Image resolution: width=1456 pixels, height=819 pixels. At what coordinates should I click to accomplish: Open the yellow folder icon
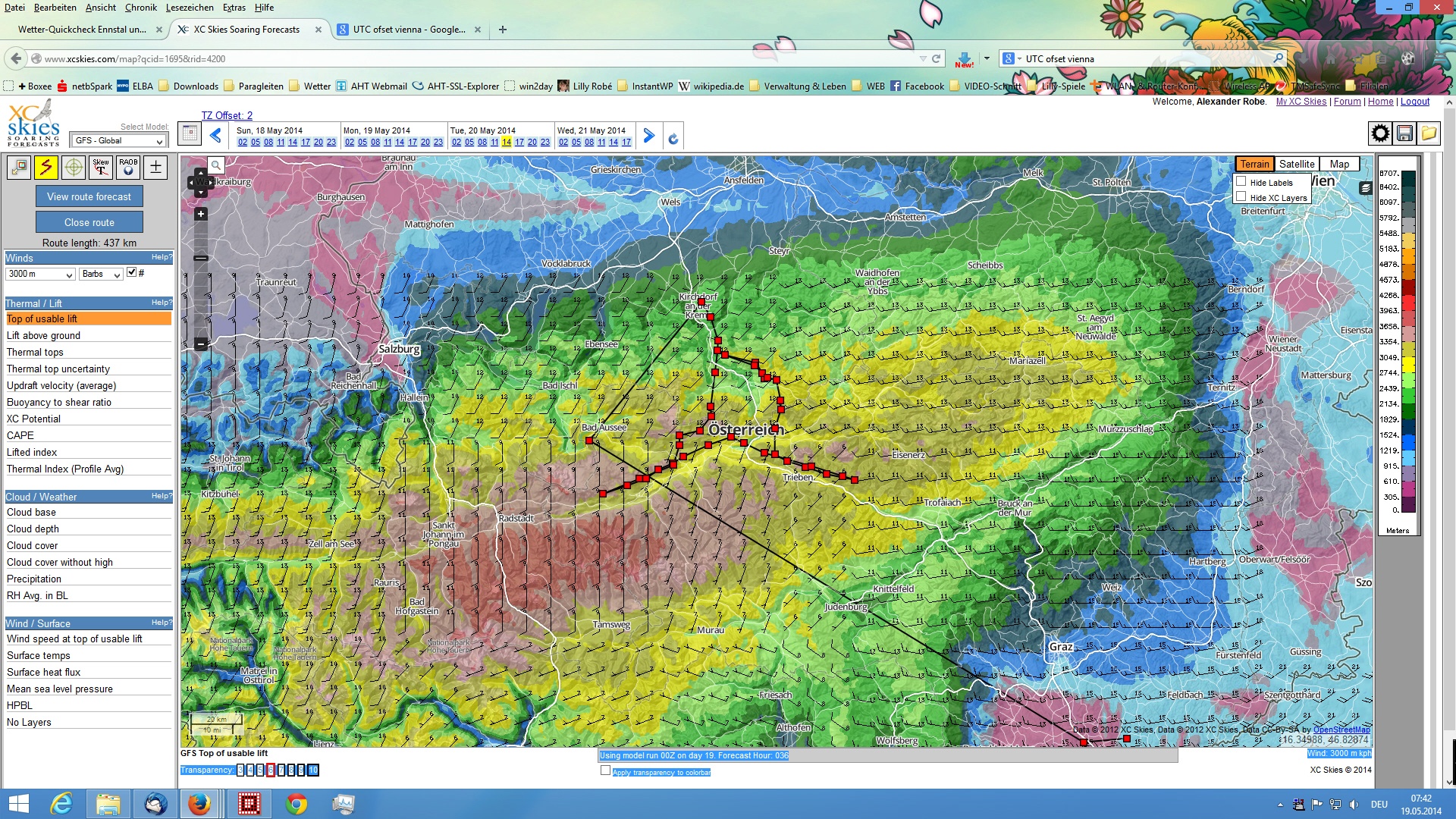[1429, 133]
